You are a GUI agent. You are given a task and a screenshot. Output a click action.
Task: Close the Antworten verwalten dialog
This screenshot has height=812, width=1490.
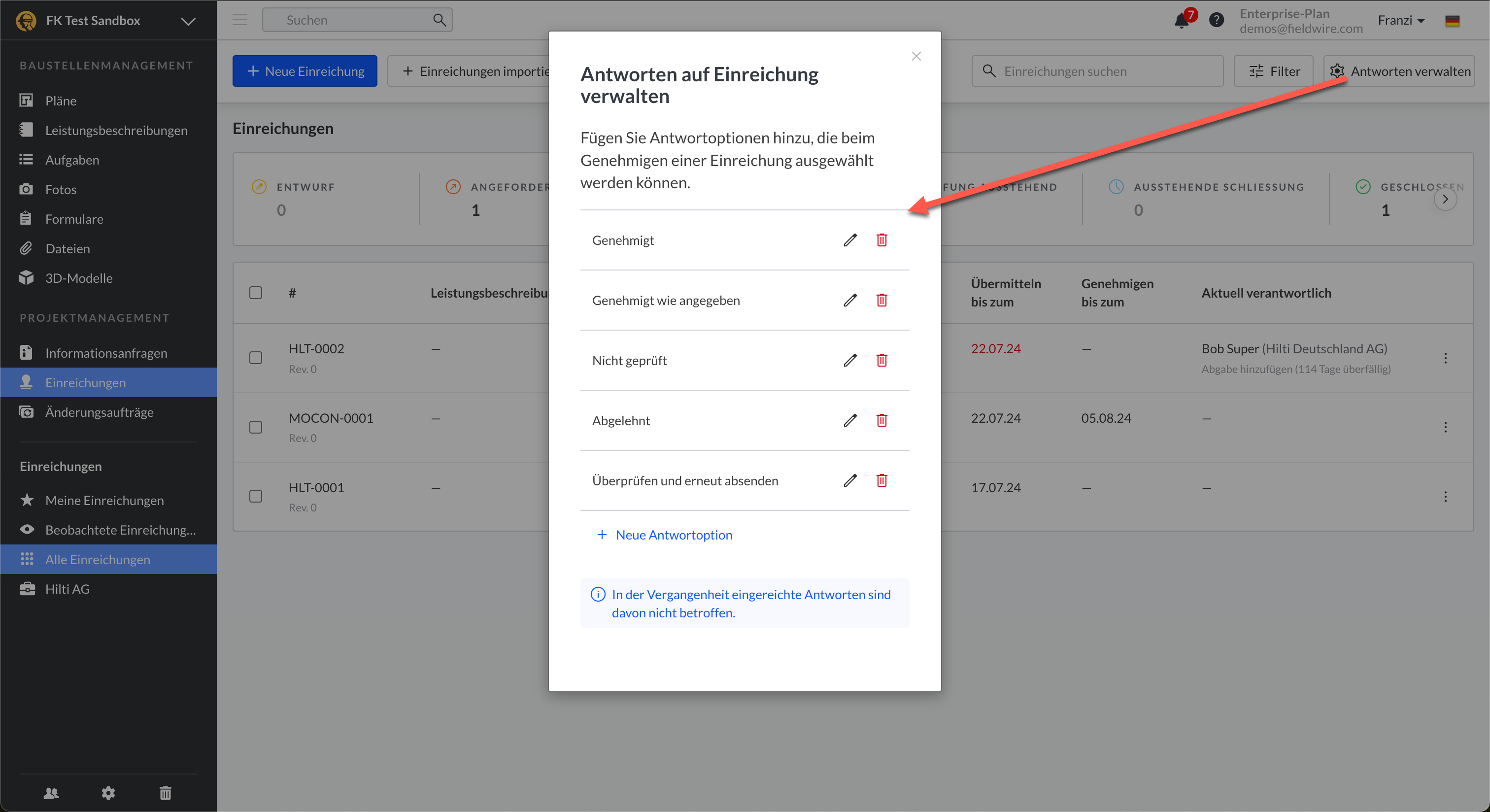point(916,56)
